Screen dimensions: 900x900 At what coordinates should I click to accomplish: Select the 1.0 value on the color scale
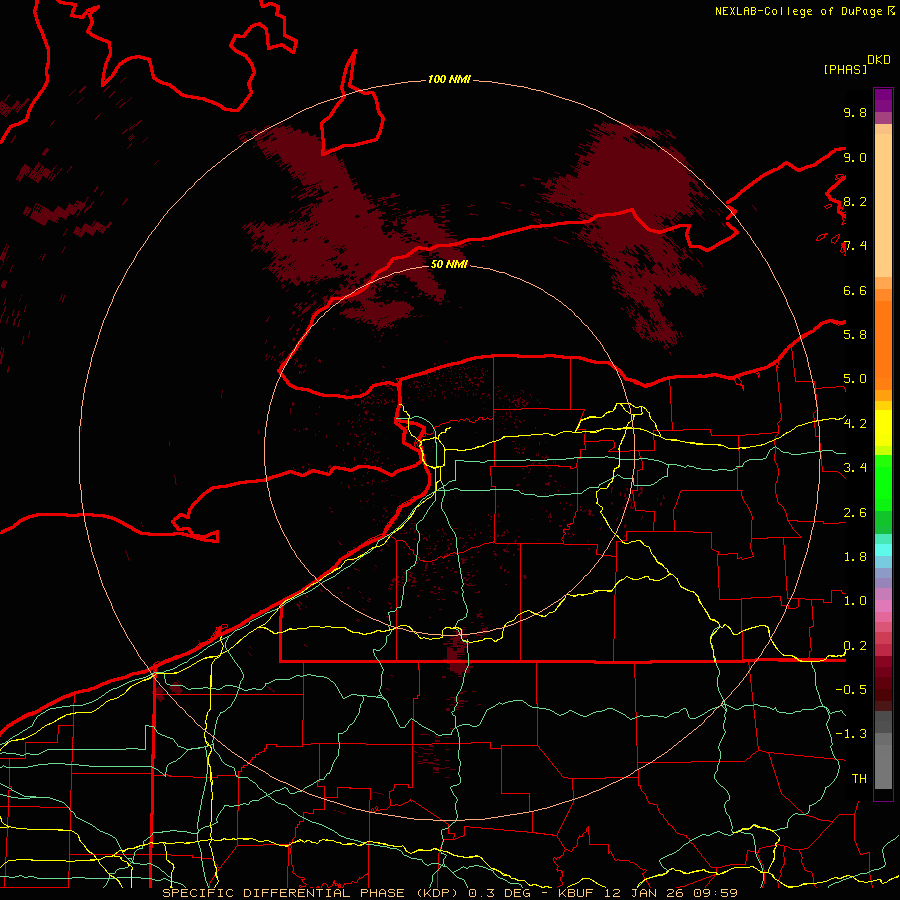[855, 601]
